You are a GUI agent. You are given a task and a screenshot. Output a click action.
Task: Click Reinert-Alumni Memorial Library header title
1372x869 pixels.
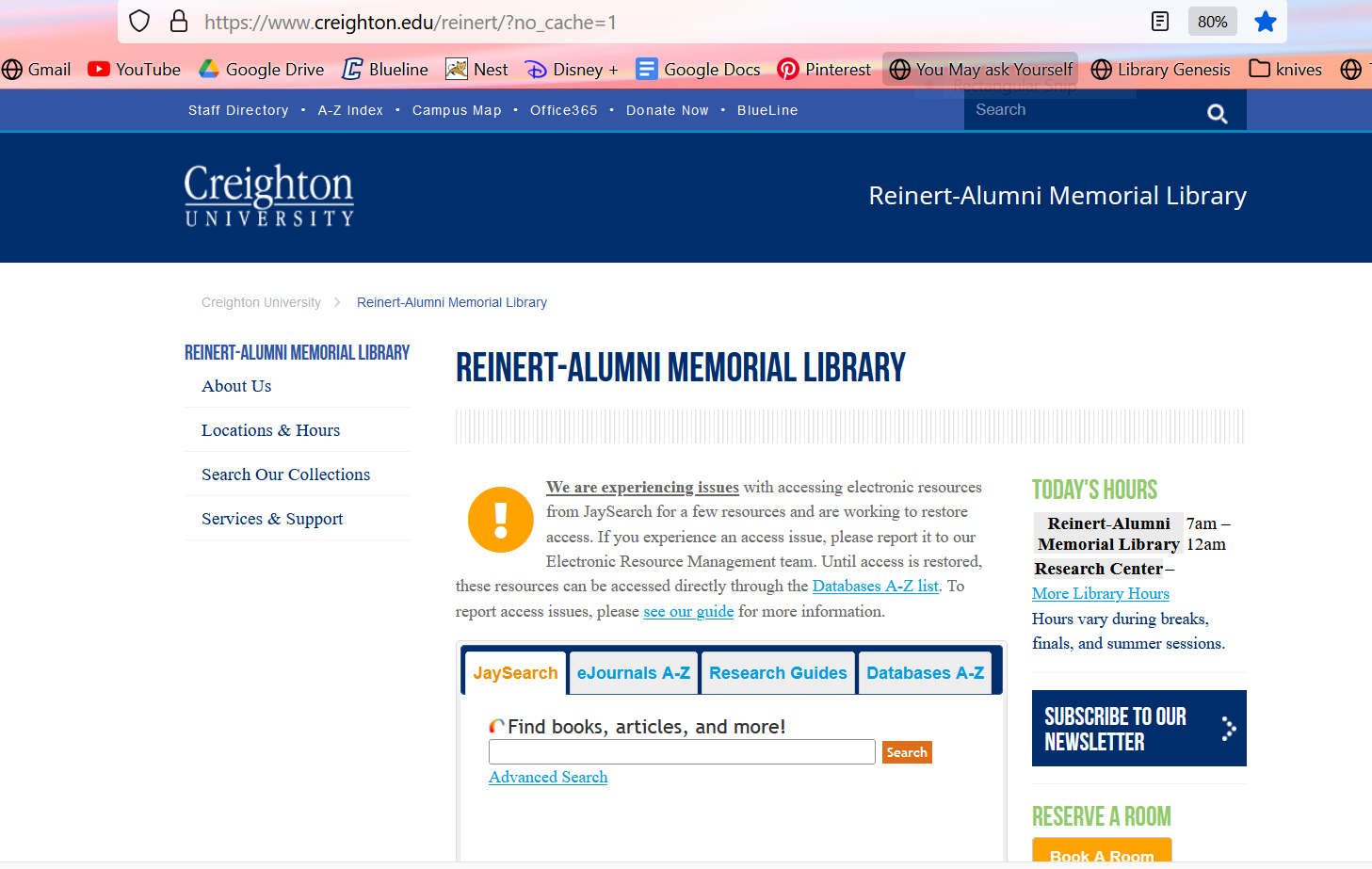1057,196
